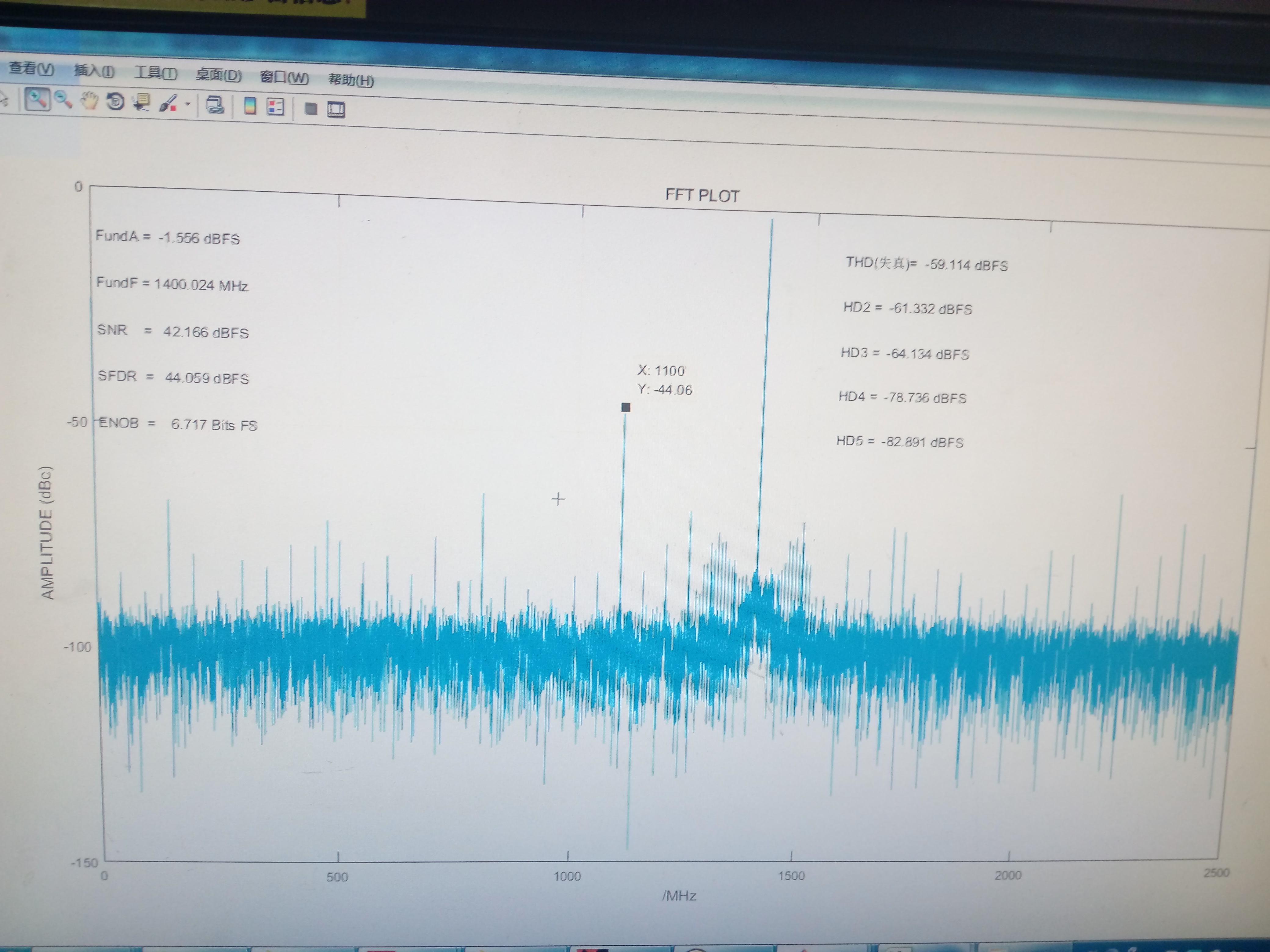
Task: Open the 插入(I) Insert menu
Action: (x=94, y=71)
